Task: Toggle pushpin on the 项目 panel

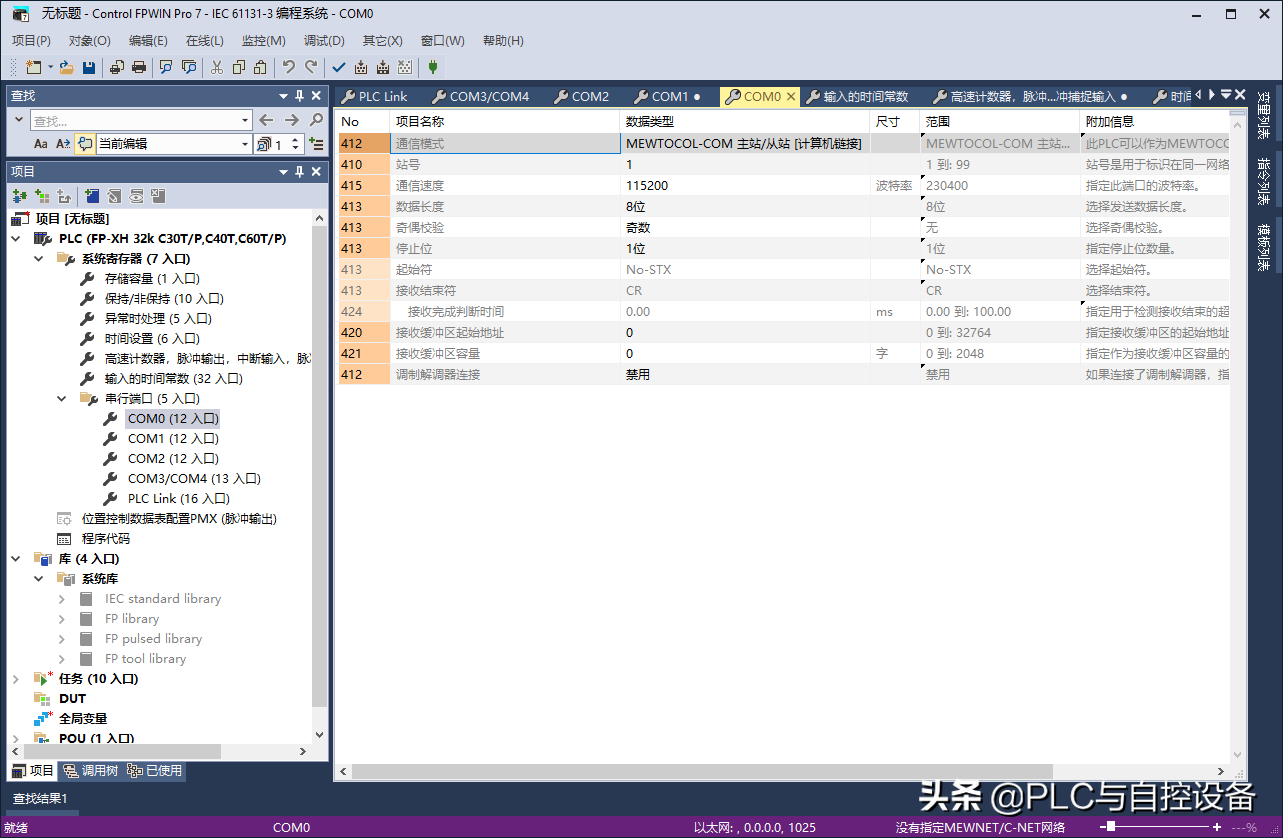Action: point(299,171)
